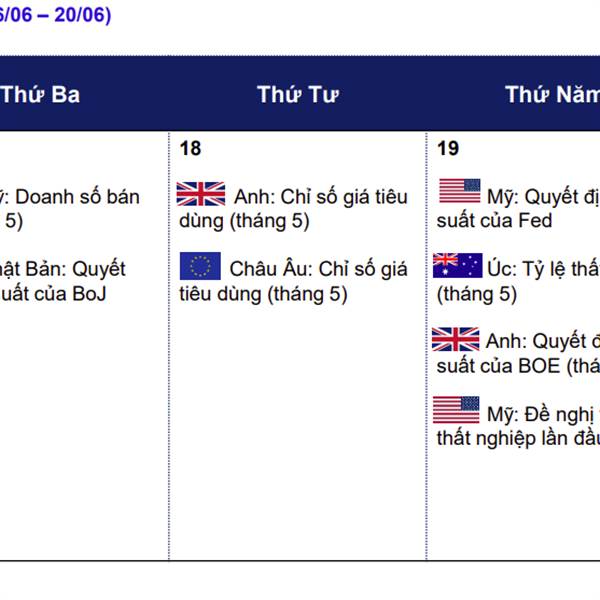
Task: Select the Thứ Ba column header
Action: tap(40, 95)
